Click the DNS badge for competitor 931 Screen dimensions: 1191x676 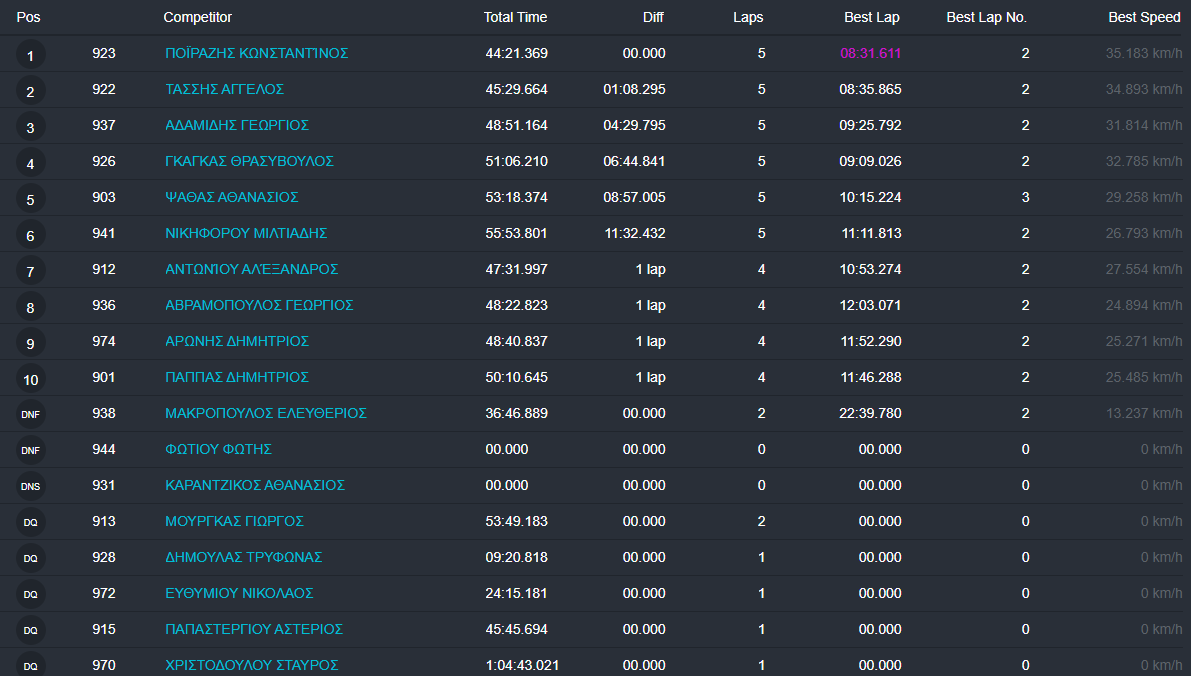point(30,486)
